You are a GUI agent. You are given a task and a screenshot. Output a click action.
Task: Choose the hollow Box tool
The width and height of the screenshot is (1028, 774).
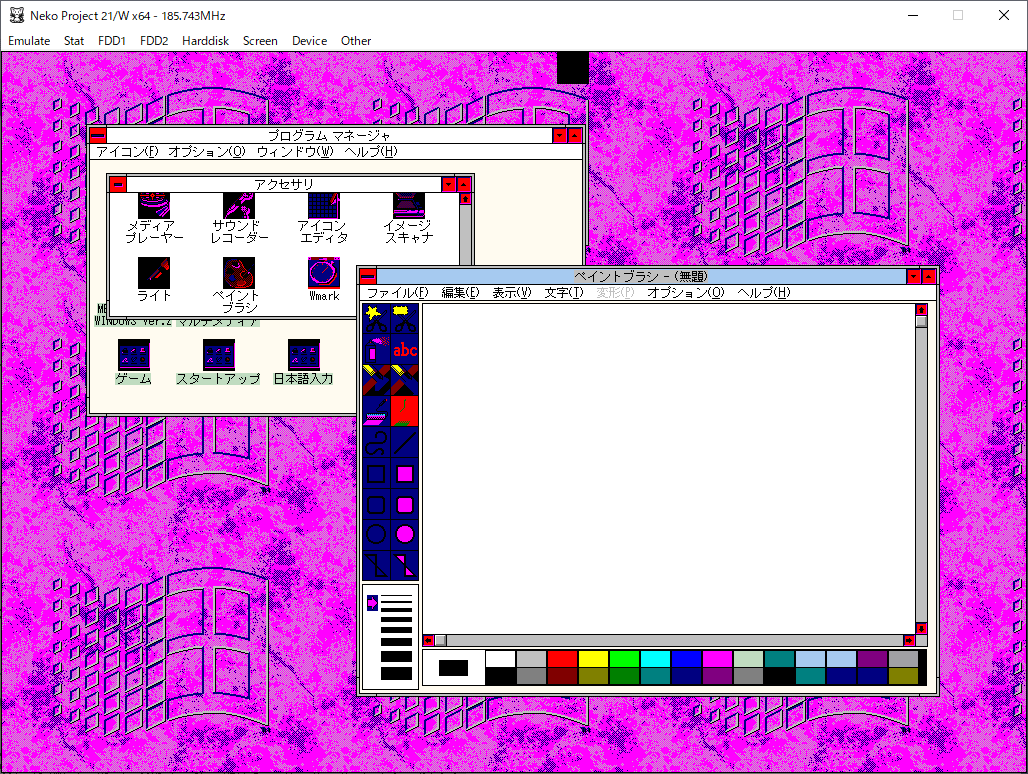[x=376, y=474]
